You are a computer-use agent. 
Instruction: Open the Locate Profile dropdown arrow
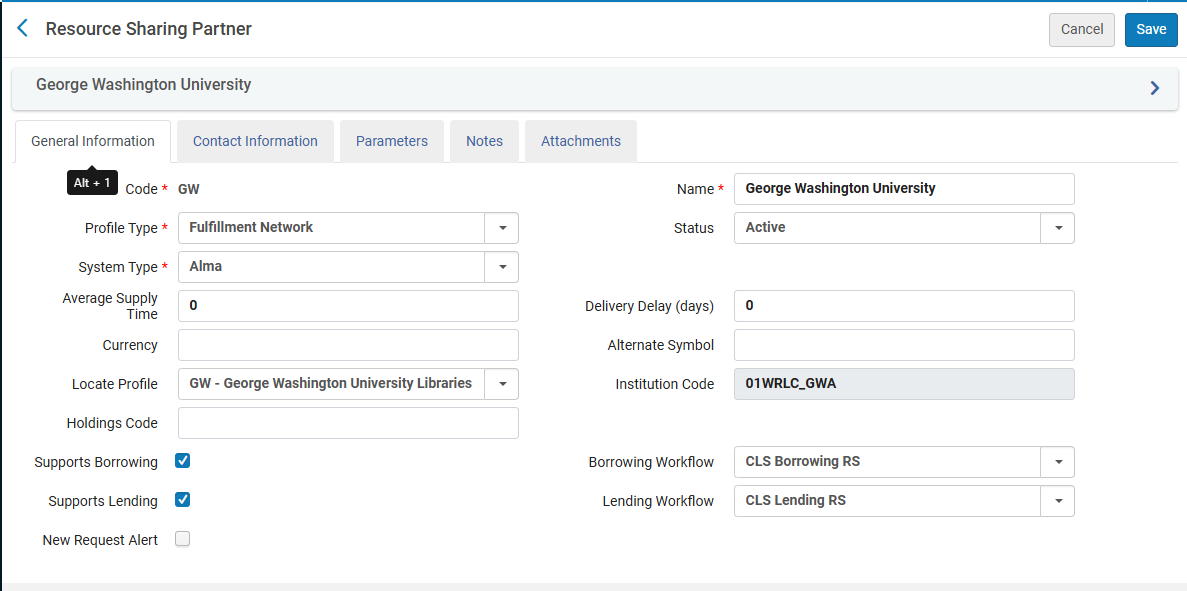(502, 384)
